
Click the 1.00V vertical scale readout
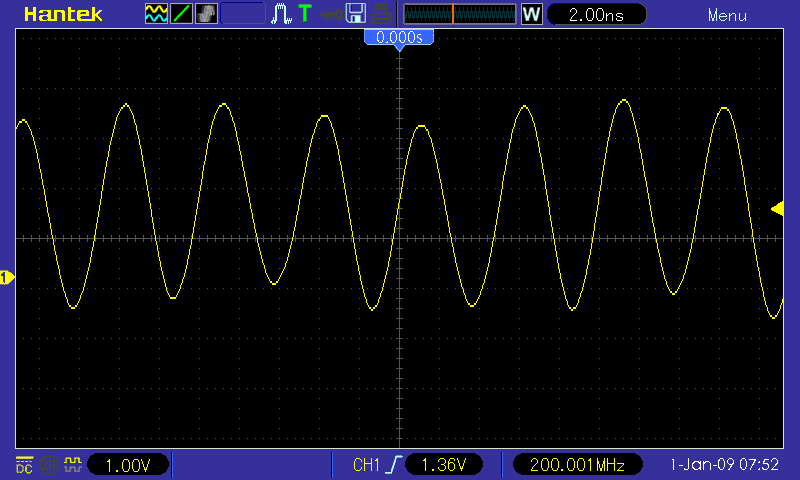click(128, 465)
